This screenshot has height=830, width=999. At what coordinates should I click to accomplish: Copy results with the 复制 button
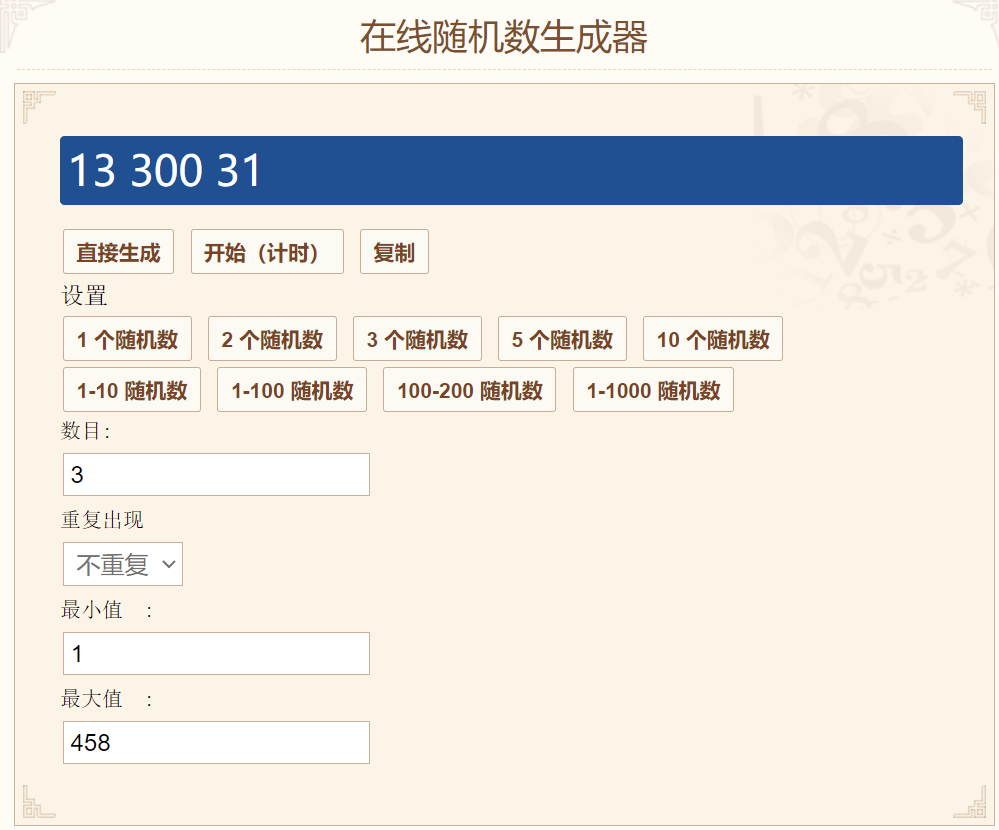pos(394,252)
